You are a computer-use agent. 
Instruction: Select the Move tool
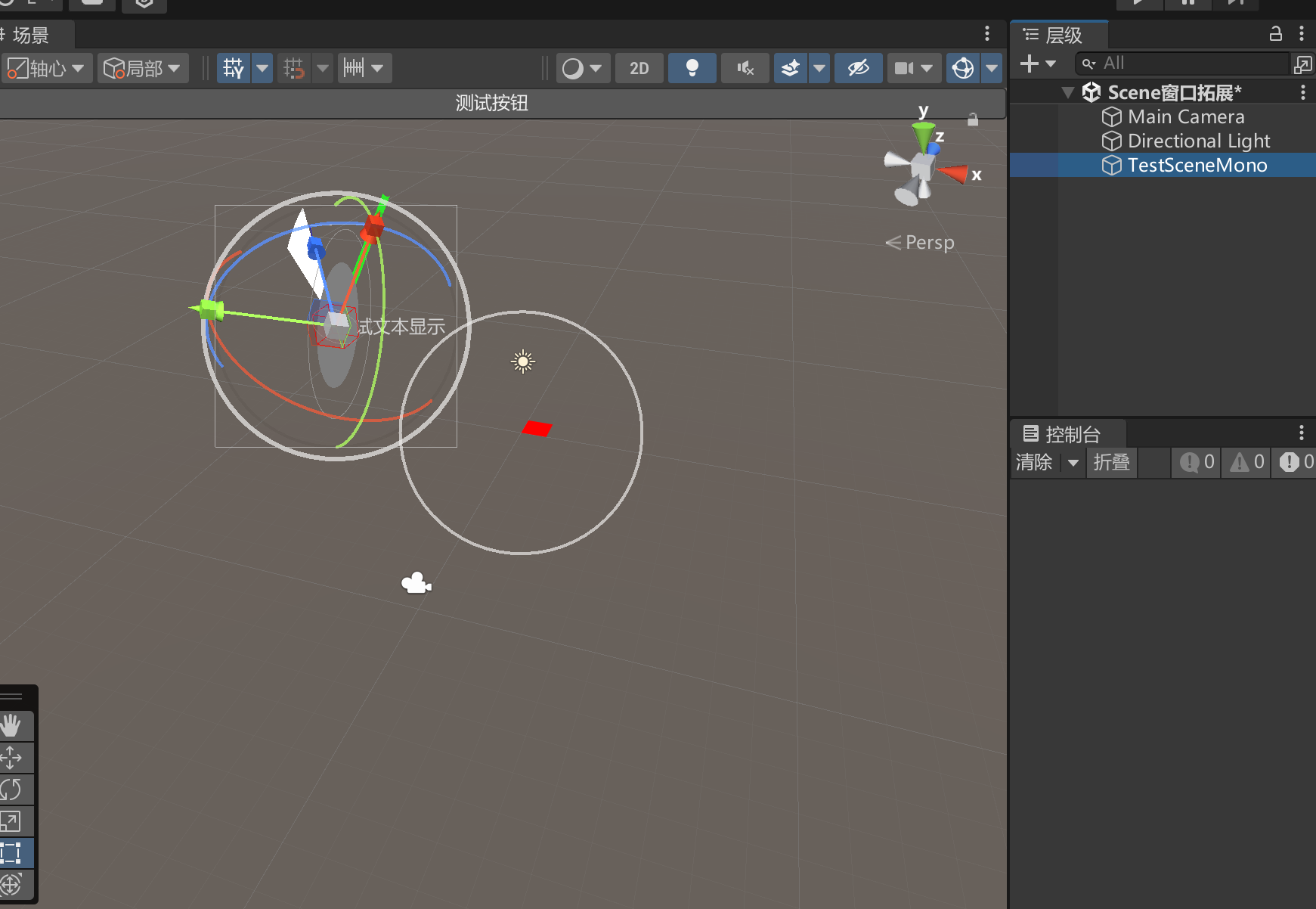[11, 758]
